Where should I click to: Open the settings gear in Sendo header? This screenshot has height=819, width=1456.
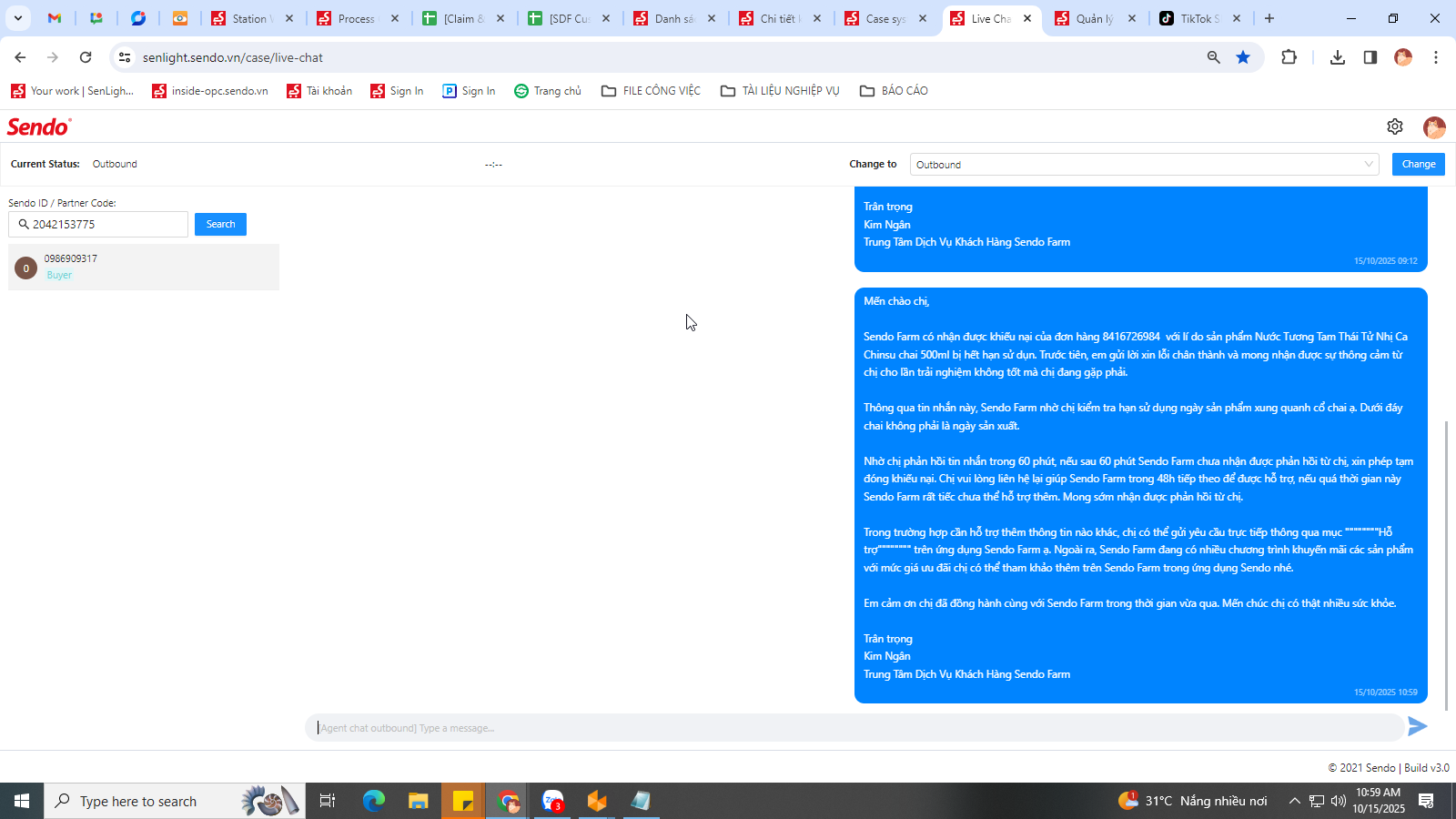1395,126
